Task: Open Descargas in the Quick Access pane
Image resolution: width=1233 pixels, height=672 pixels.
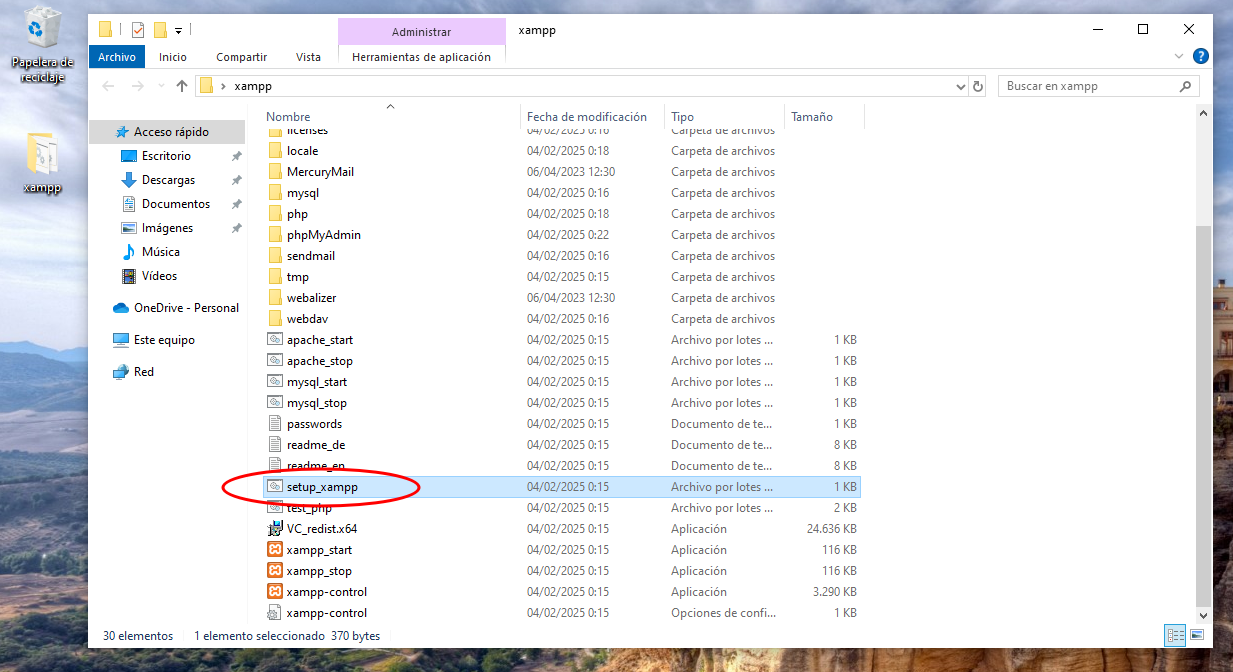Action: pyautogui.click(x=168, y=180)
